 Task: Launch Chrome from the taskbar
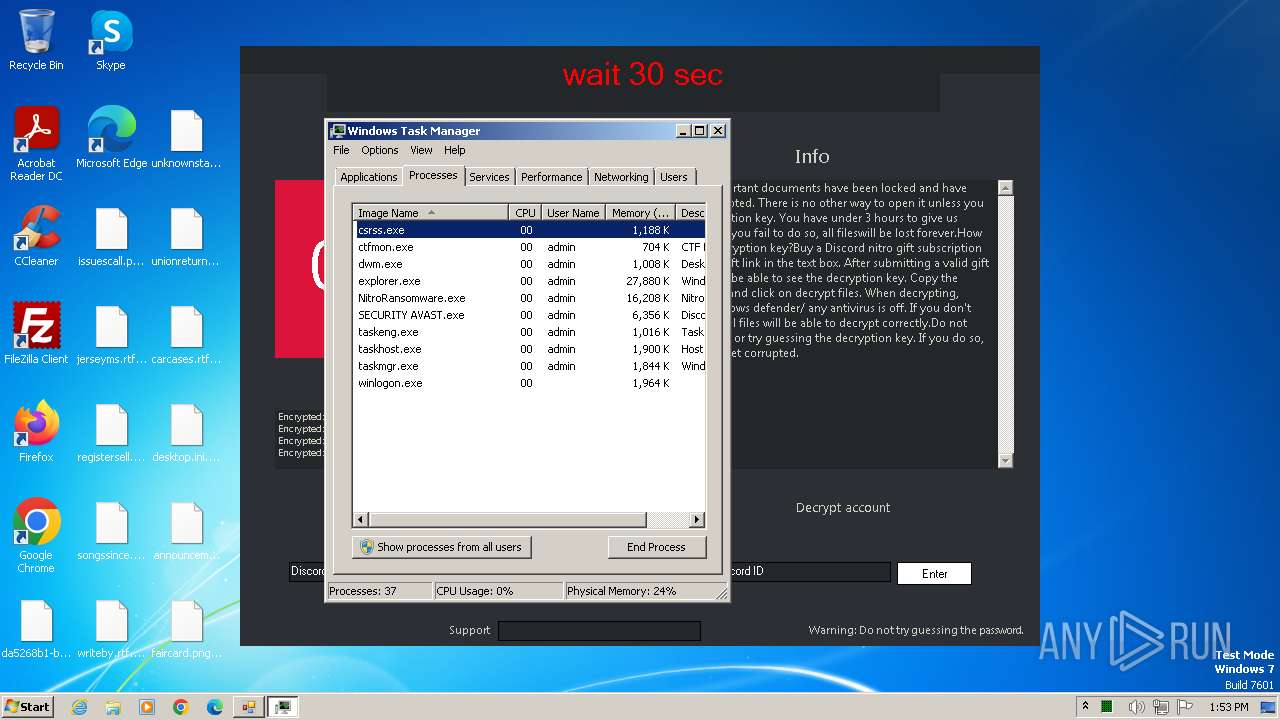point(181,707)
